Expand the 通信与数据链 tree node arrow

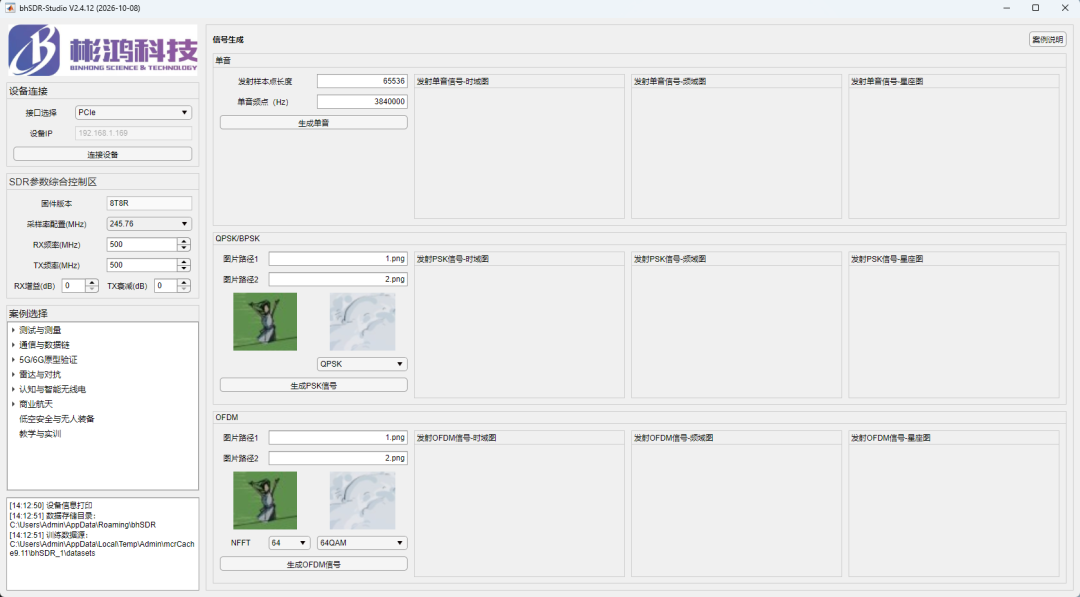coord(13,345)
